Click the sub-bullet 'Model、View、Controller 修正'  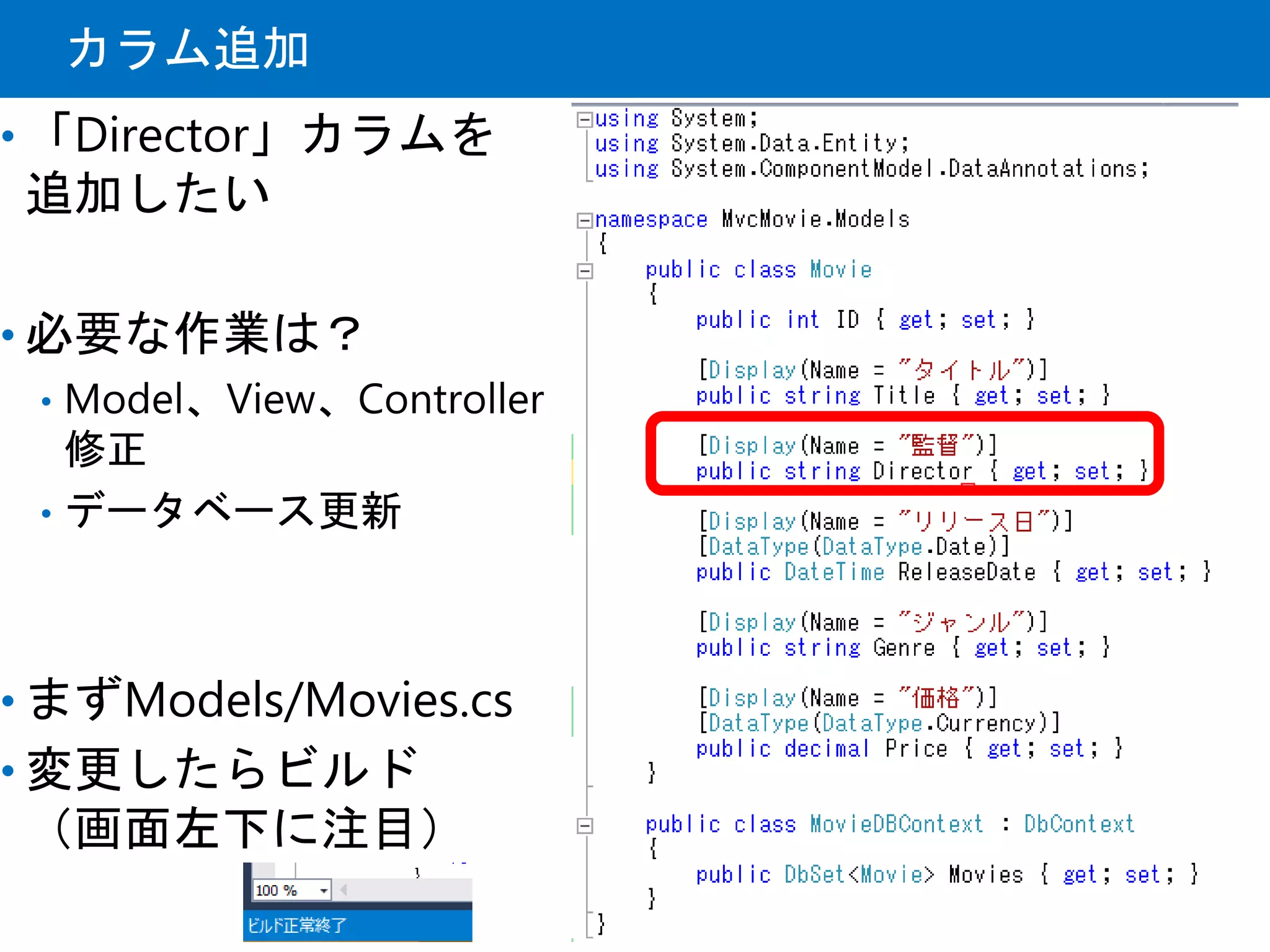tap(304, 423)
